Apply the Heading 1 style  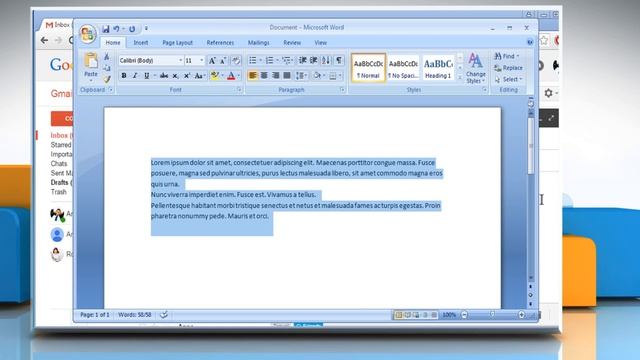point(438,68)
